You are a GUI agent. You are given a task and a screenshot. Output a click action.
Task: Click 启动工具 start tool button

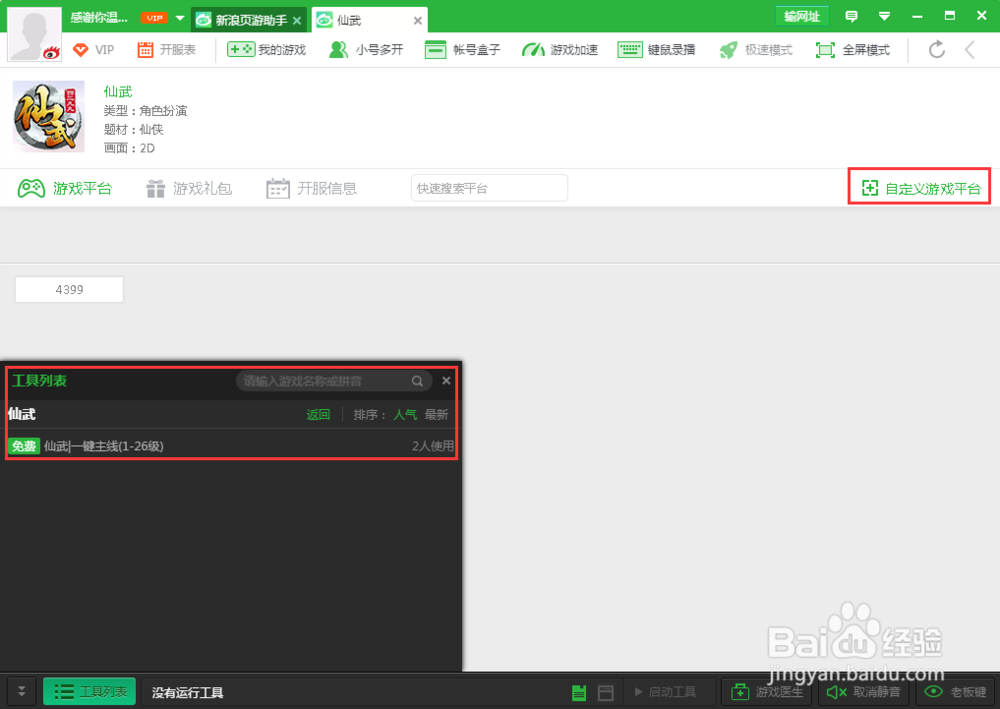pos(665,692)
